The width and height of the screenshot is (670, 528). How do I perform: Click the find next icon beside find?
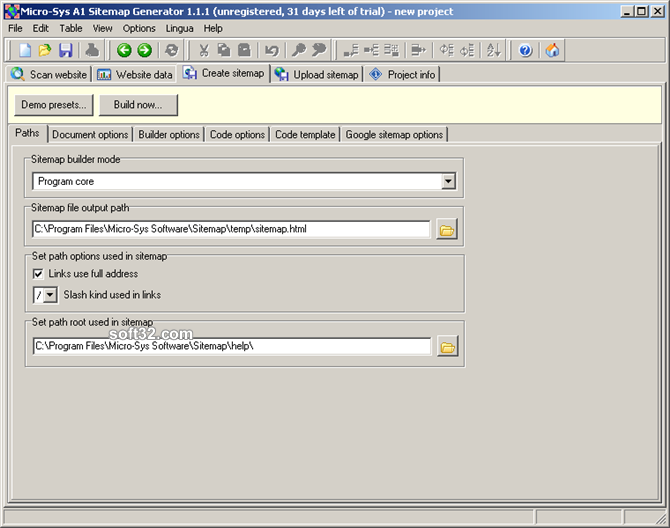point(319,50)
